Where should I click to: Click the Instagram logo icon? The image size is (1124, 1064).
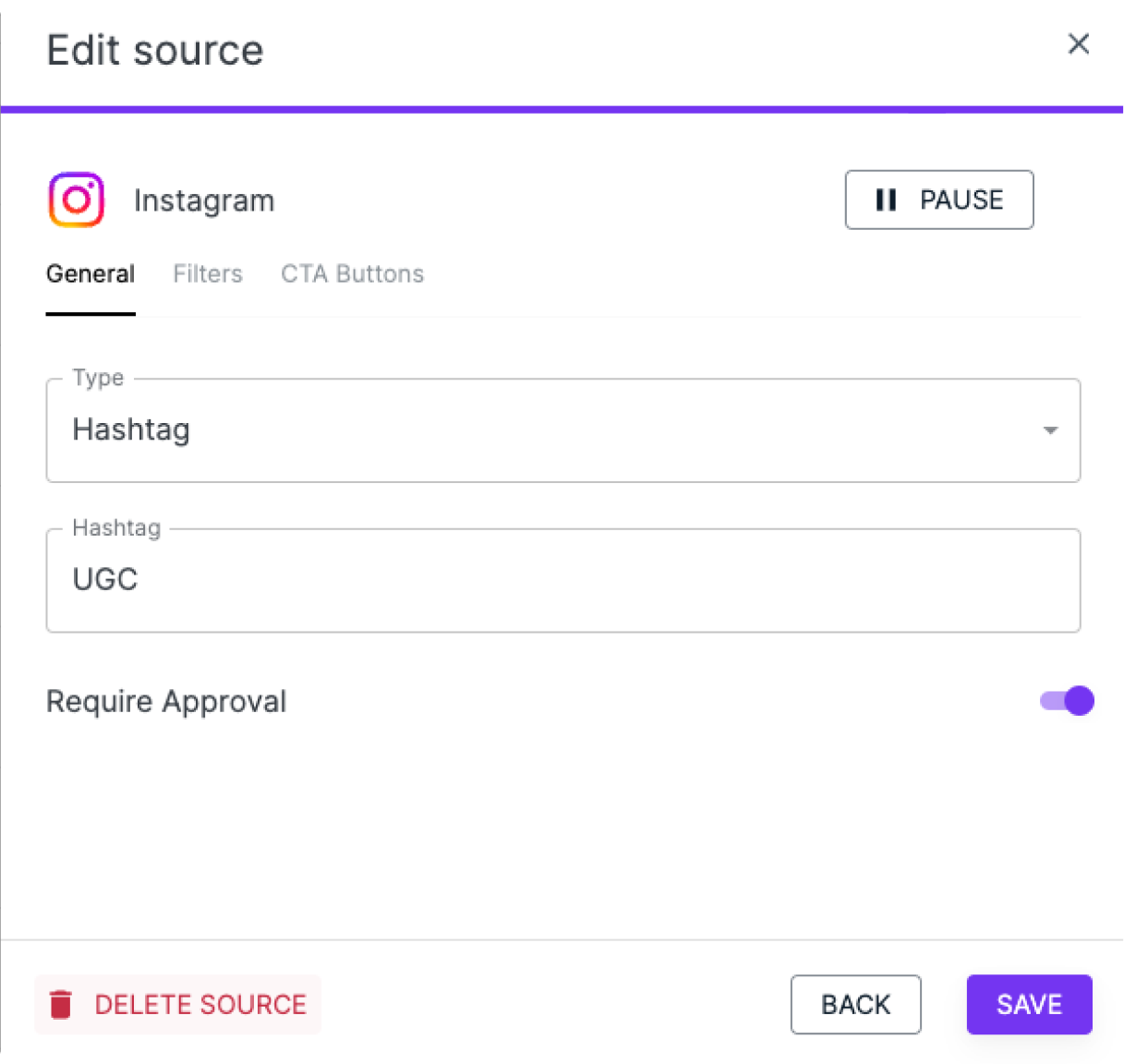[x=76, y=199]
